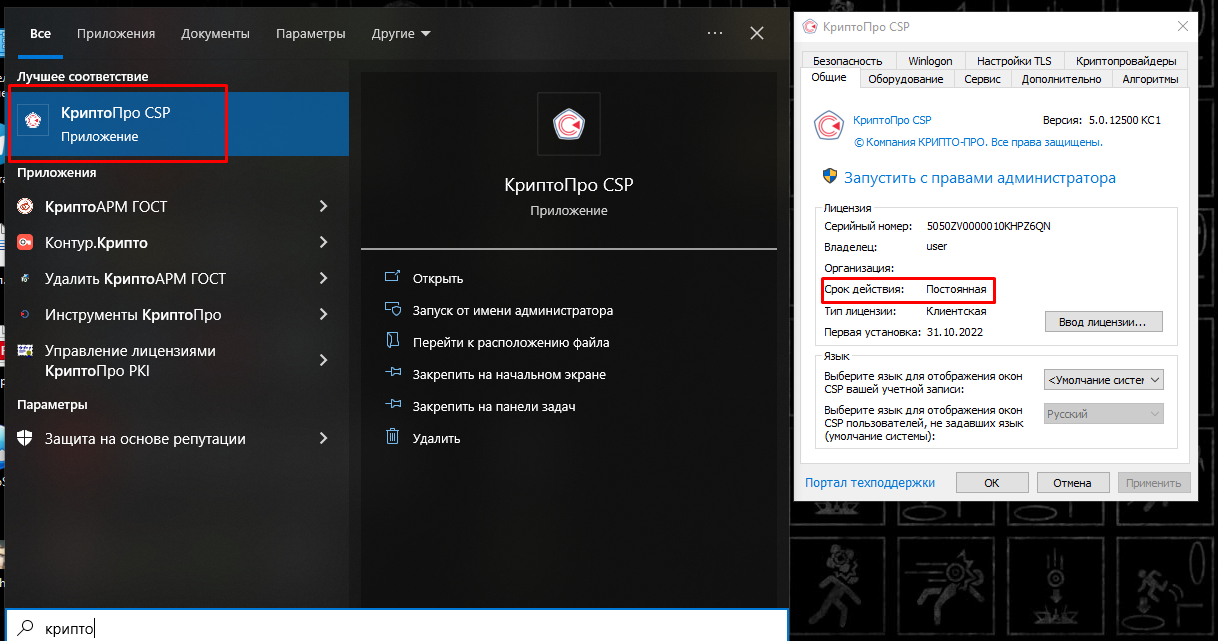Click the serial number 5050ZV0000010KHPZ6QN
The width and height of the screenshot is (1218, 641).
coord(988,226)
